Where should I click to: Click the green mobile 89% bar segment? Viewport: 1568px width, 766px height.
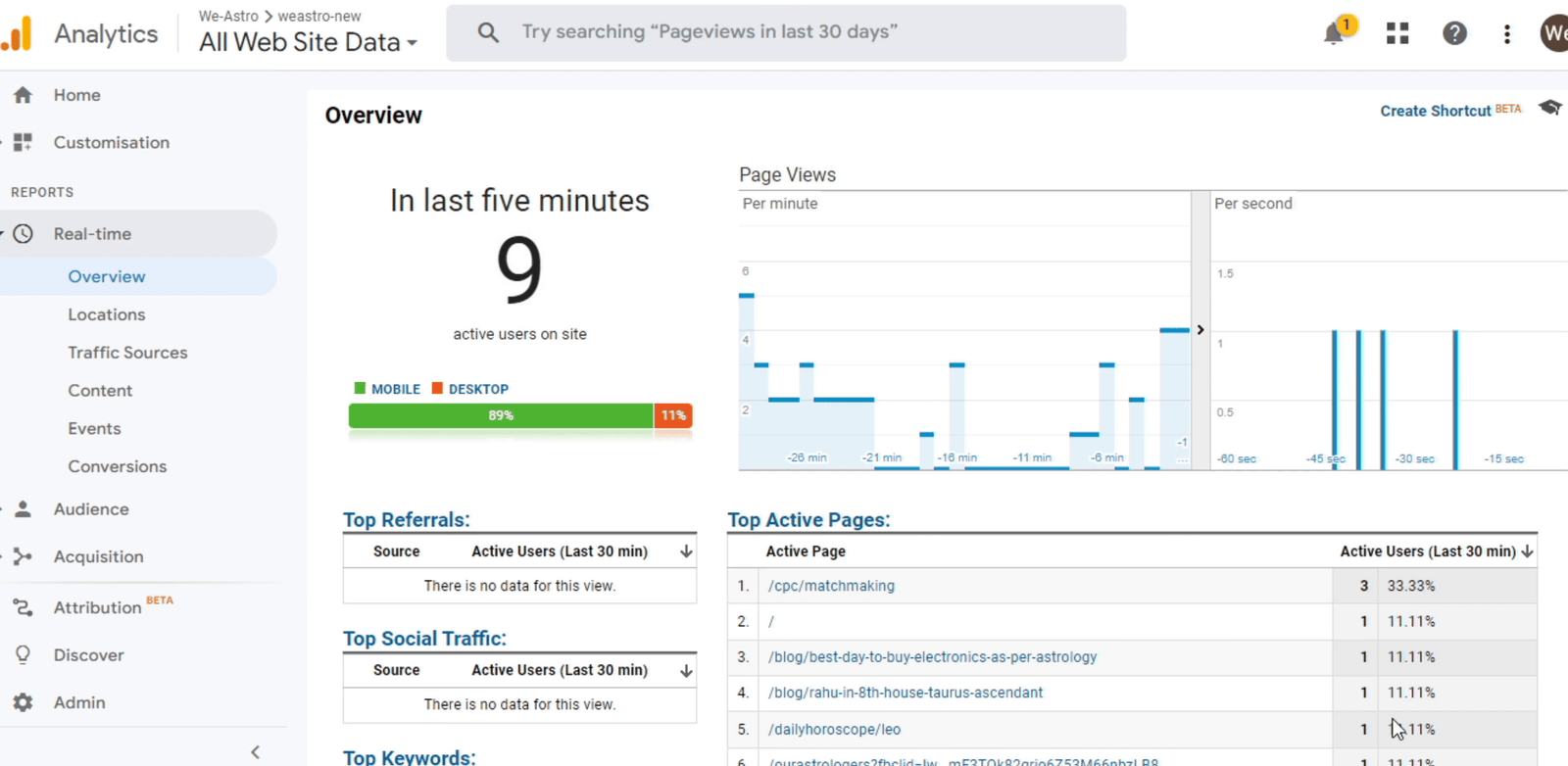[501, 415]
